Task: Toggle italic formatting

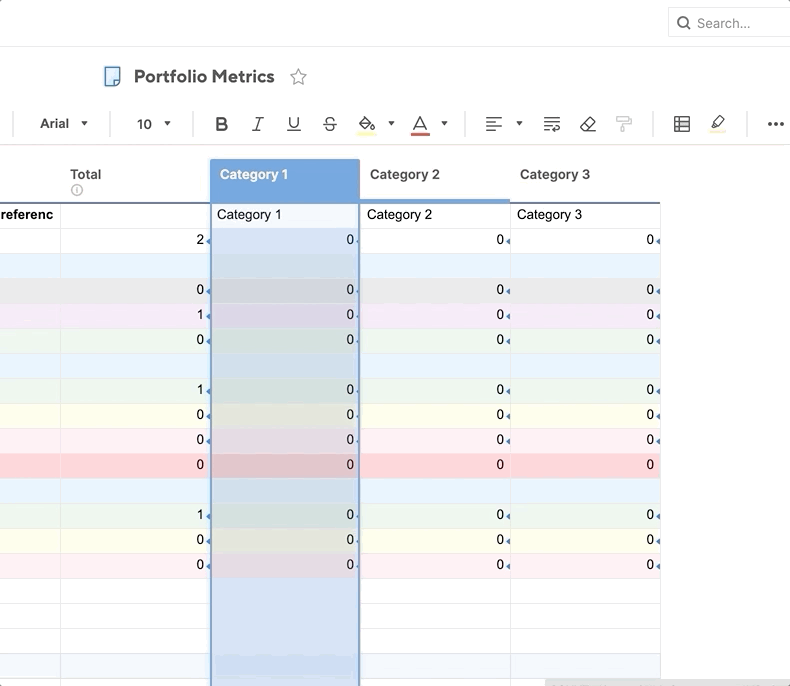Action: (258, 124)
